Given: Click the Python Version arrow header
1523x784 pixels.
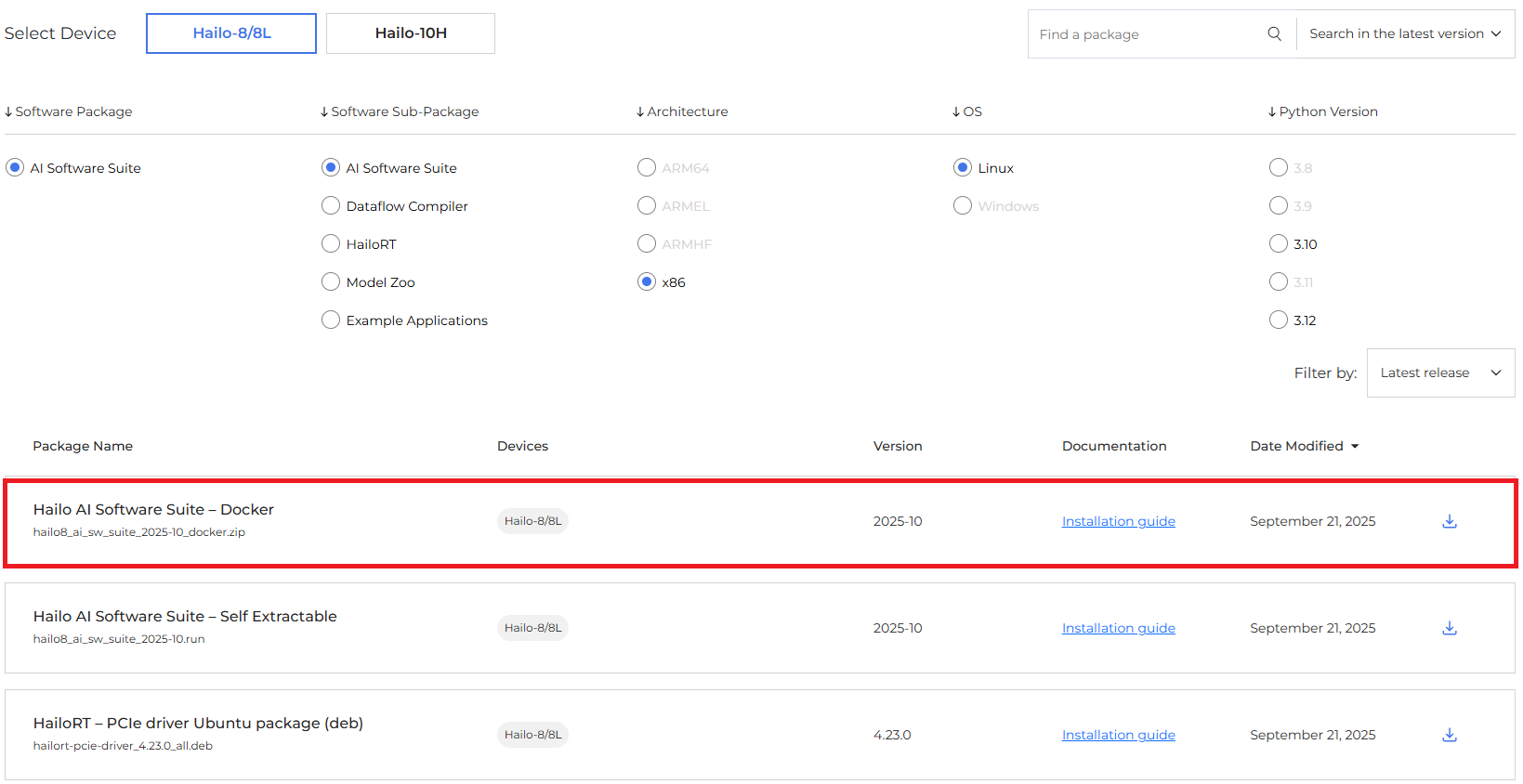Looking at the screenshot, I should click(1272, 112).
